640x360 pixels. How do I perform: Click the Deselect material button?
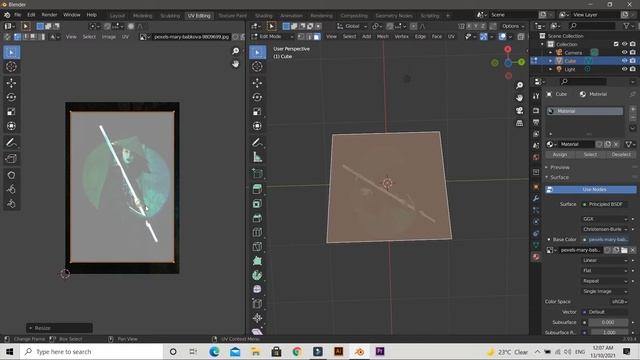click(621, 155)
